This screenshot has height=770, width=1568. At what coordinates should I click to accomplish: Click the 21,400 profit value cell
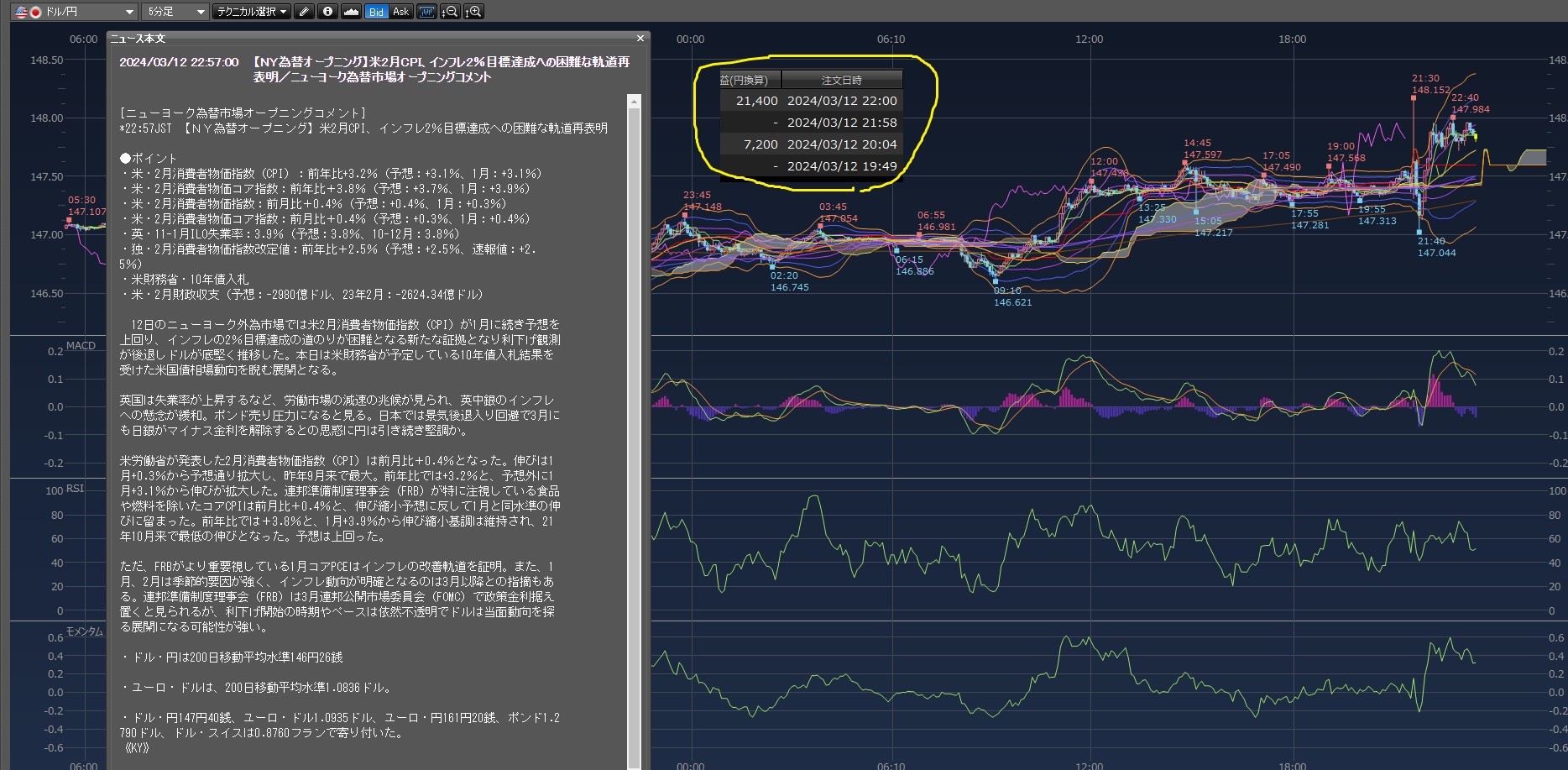(756, 101)
